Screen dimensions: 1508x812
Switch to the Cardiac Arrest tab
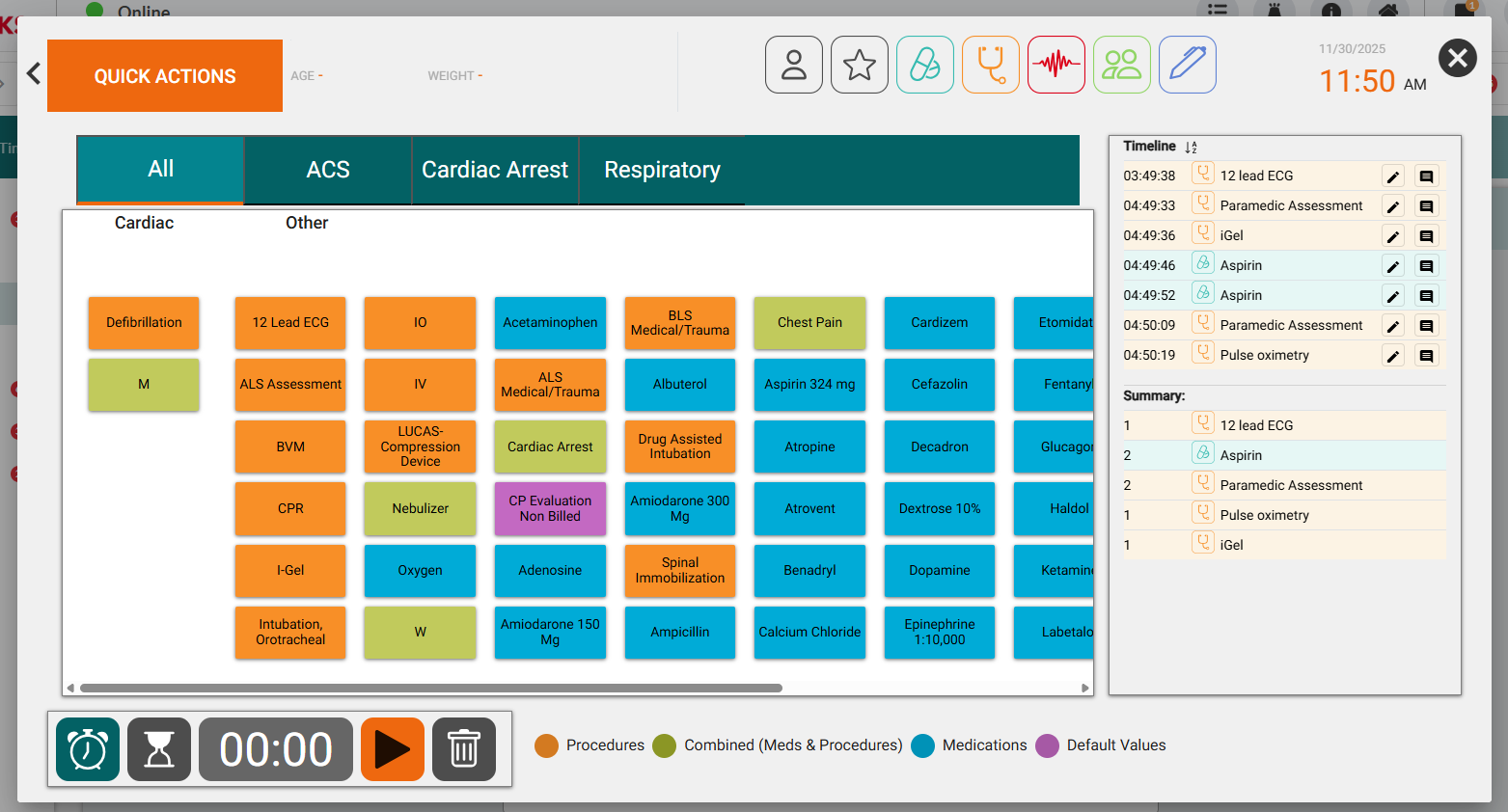pyautogui.click(x=495, y=170)
